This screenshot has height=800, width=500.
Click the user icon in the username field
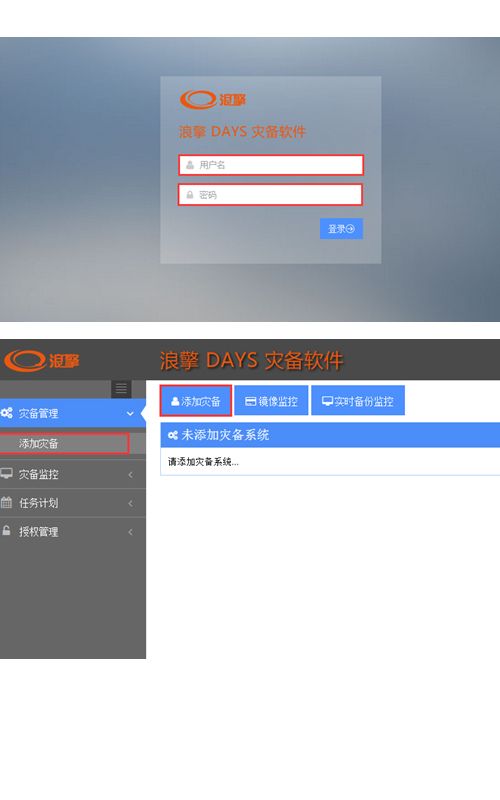point(190,165)
